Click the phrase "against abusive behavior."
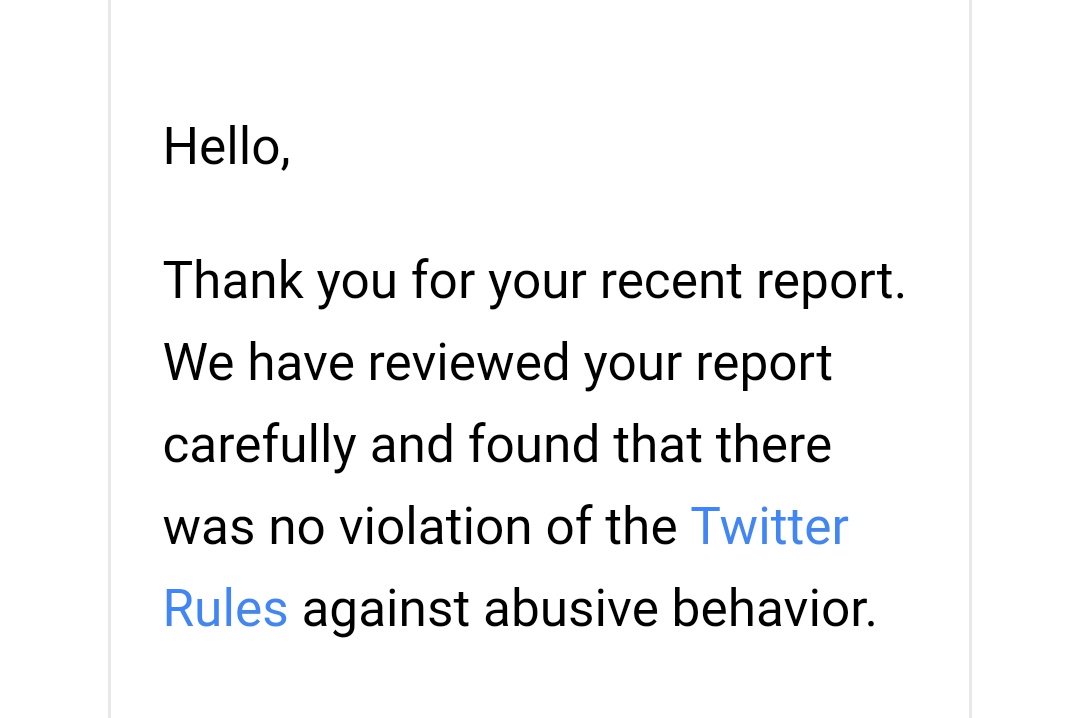This screenshot has height=718, width=1075. click(590, 609)
